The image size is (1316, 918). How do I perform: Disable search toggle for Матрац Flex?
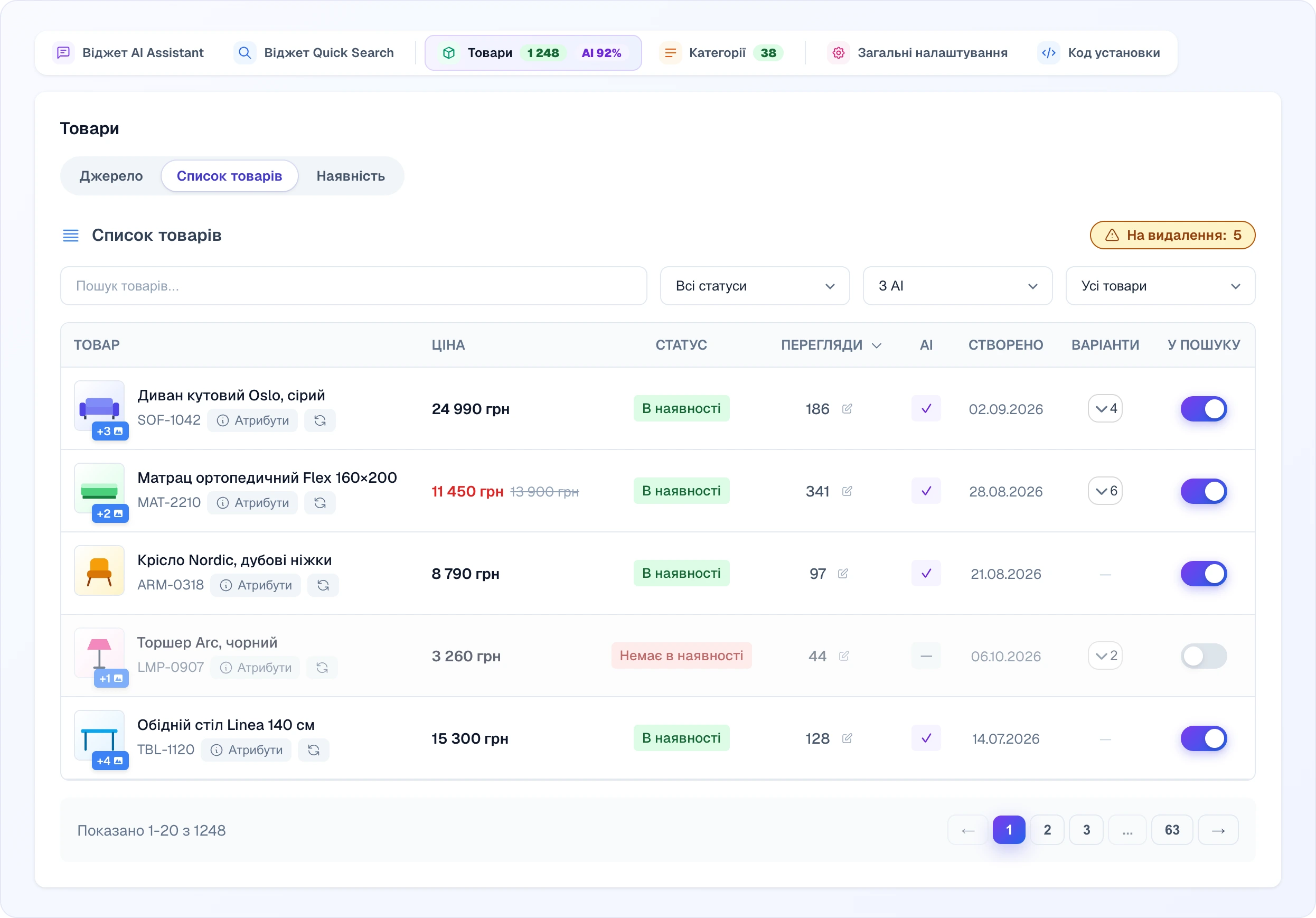pyautogui.click(x=1204, y=491)
